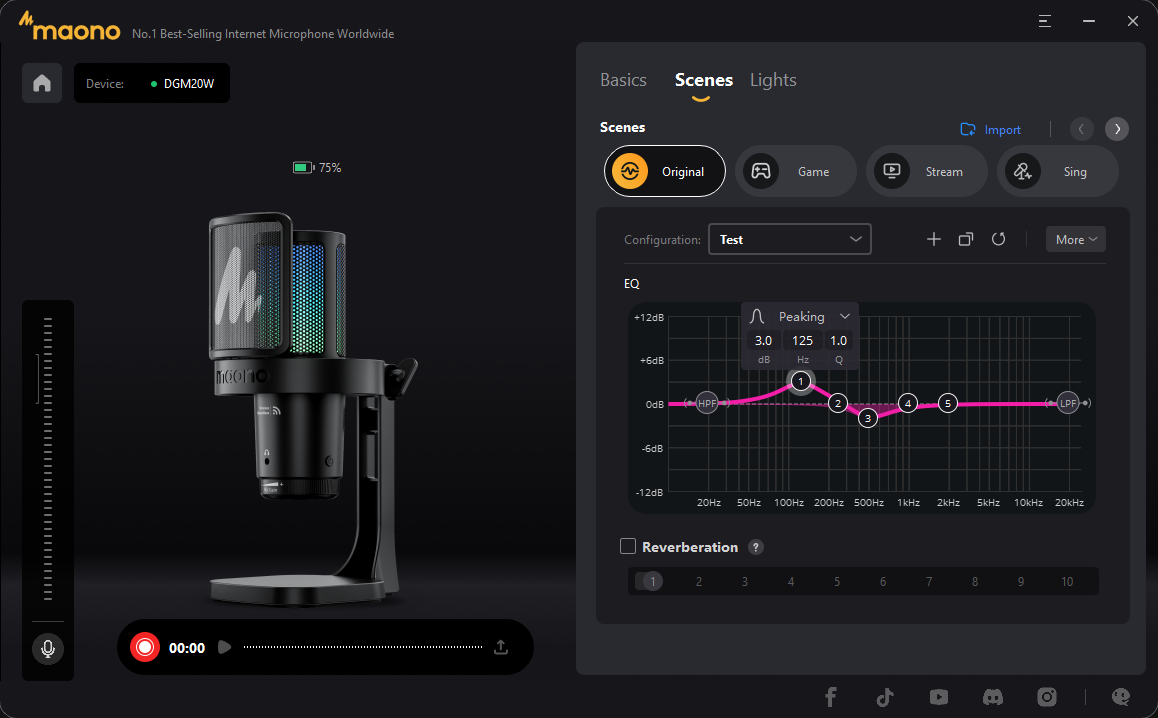1158x718 pixels.
Task: Select the LPF filter node
Action: pyautogui.click(x=1068, y=403)
